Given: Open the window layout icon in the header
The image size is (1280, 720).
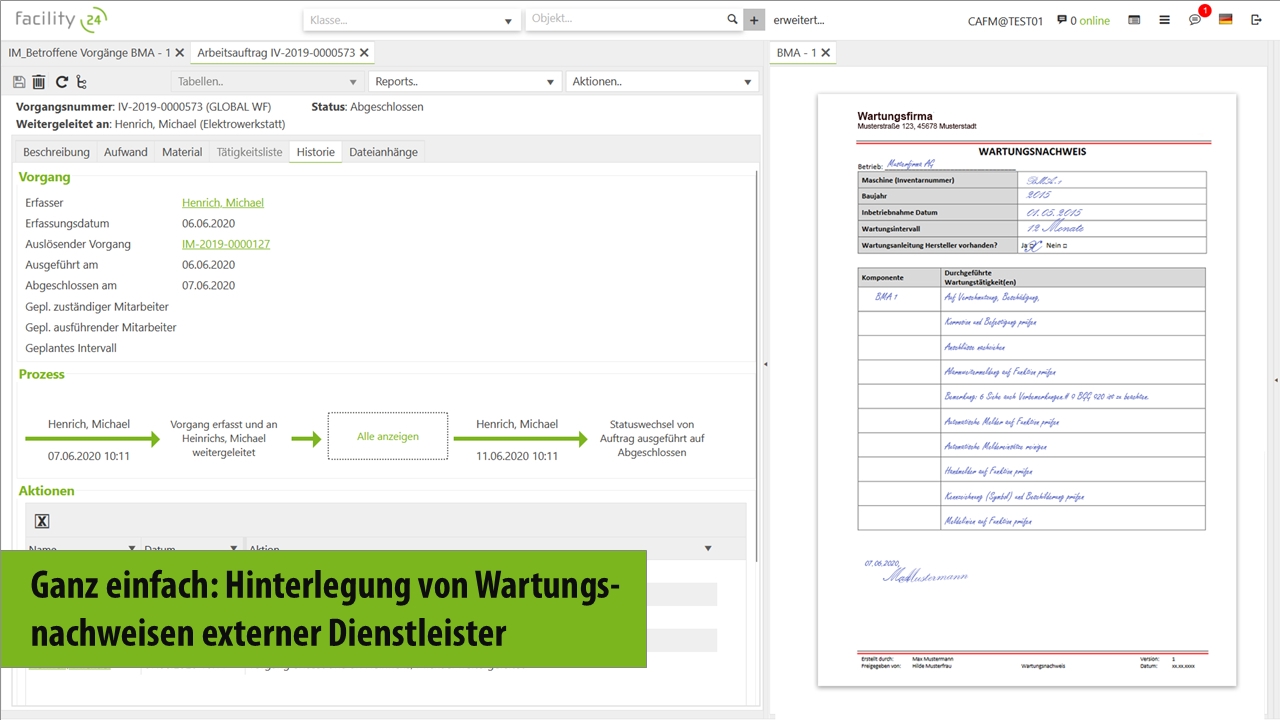Looking at the screenshot, I should [x=1134, y=20].
